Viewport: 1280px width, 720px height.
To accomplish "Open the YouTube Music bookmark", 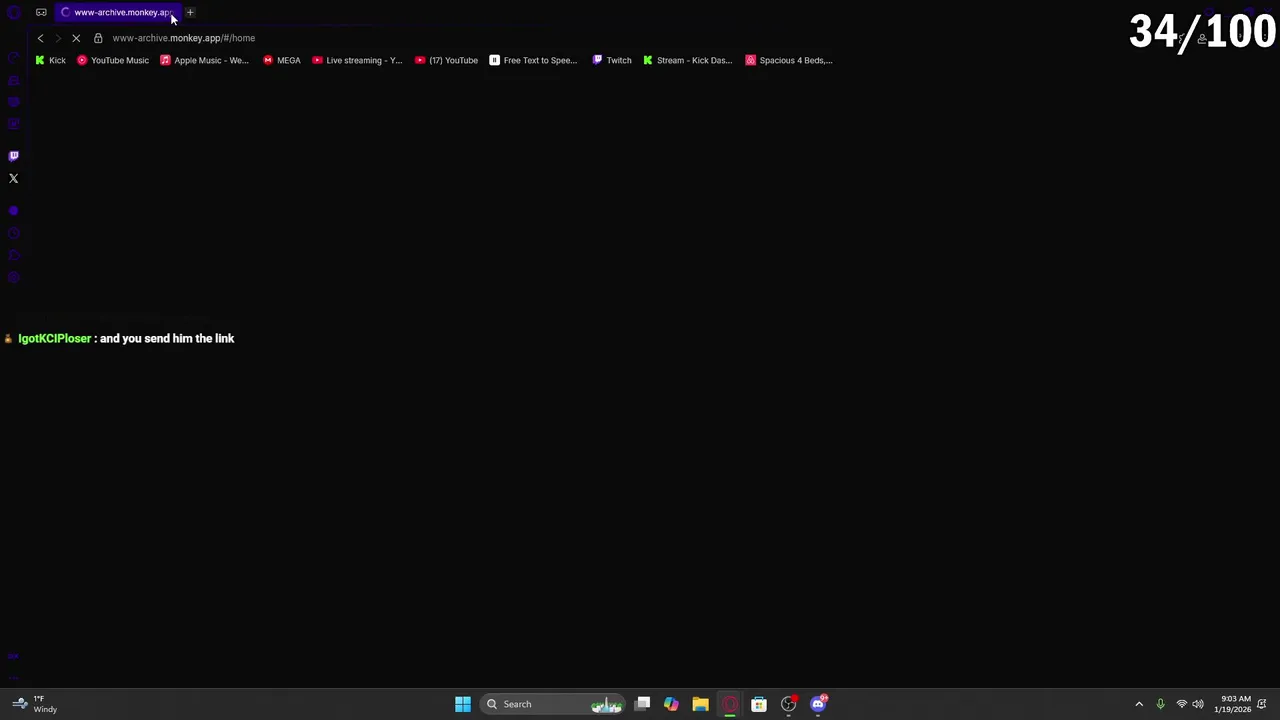I will click(x=113, y=60).
